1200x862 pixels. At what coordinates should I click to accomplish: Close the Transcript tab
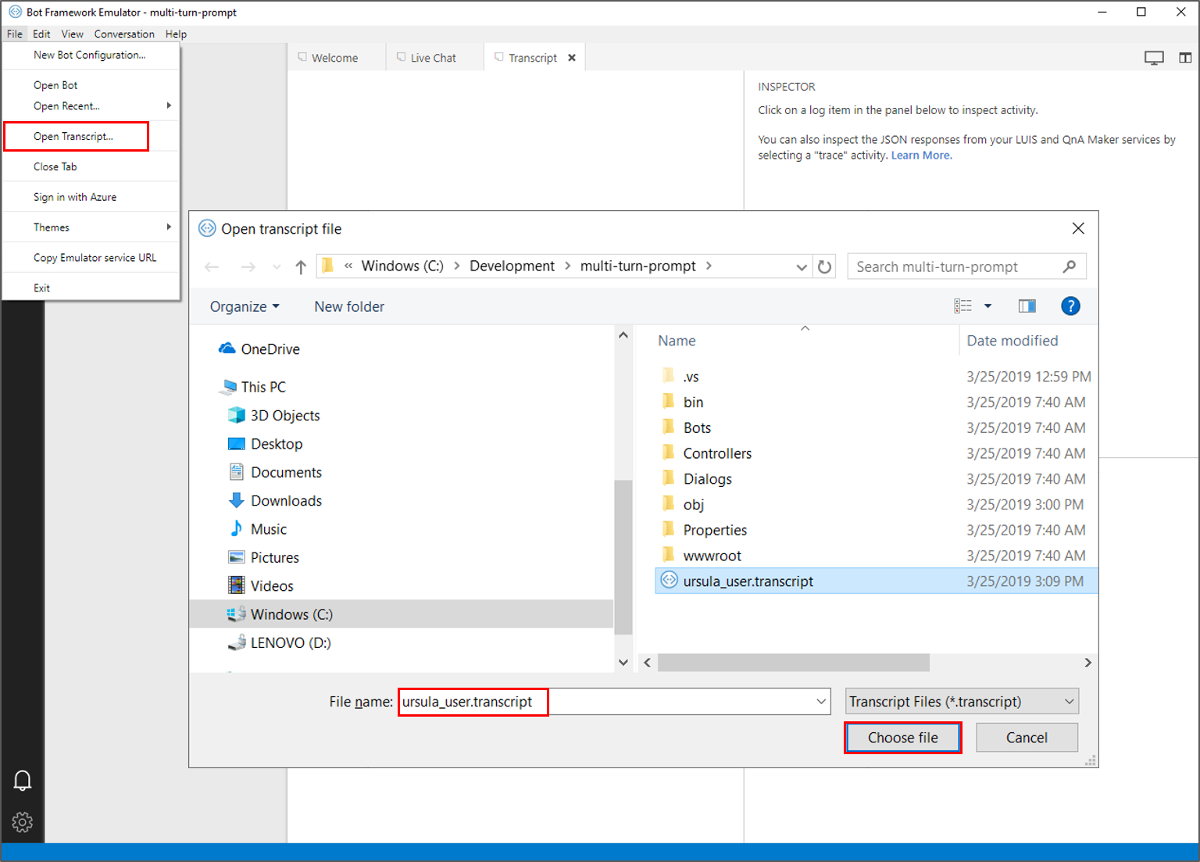571,58
